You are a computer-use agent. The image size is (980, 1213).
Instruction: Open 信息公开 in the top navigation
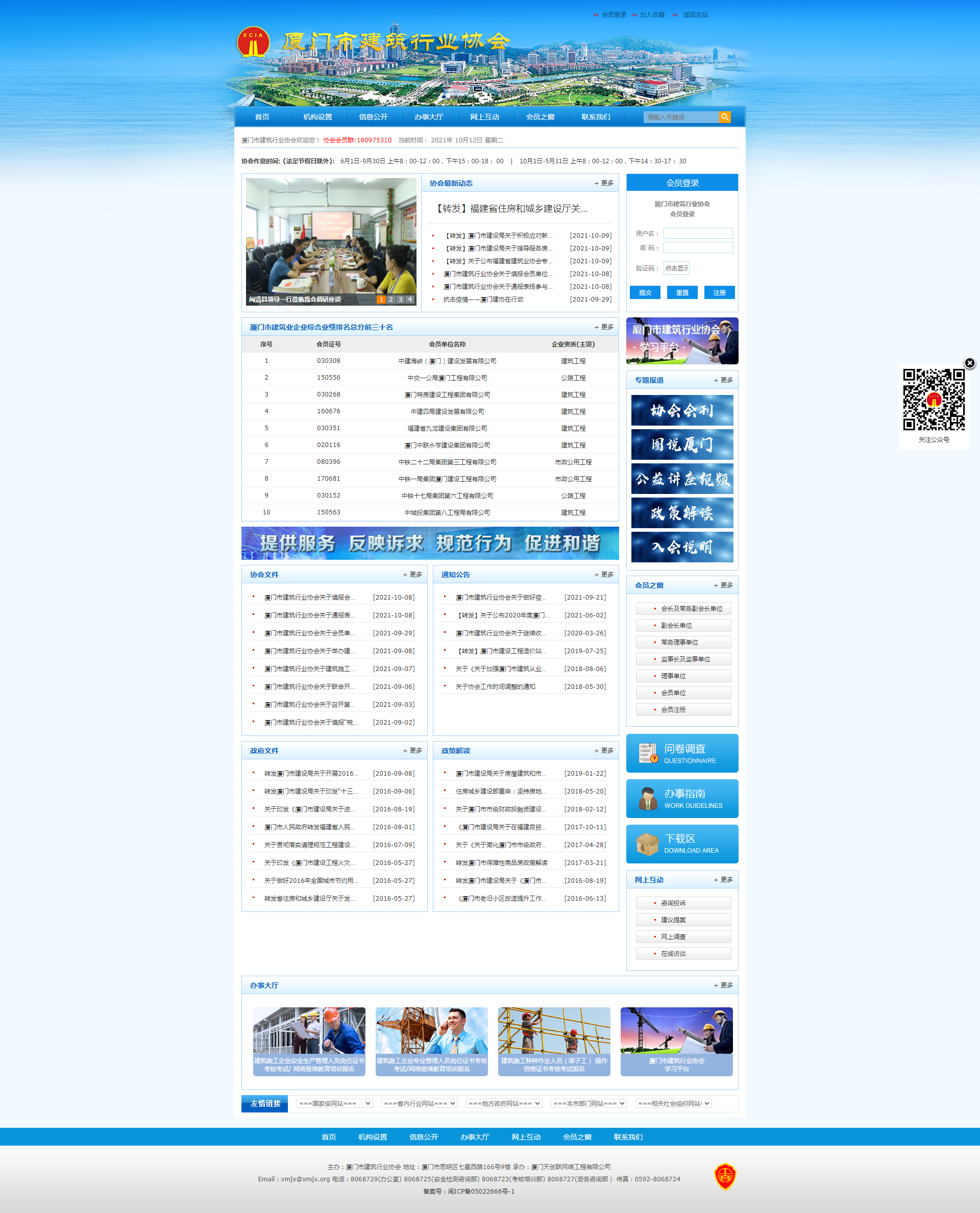pos(373,117)
